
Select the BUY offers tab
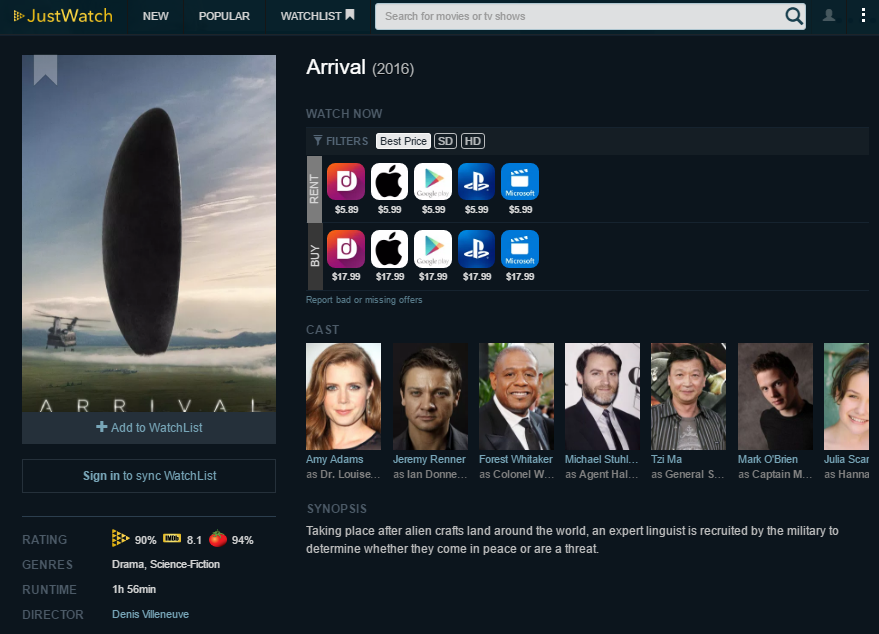(x=314, y=256)
